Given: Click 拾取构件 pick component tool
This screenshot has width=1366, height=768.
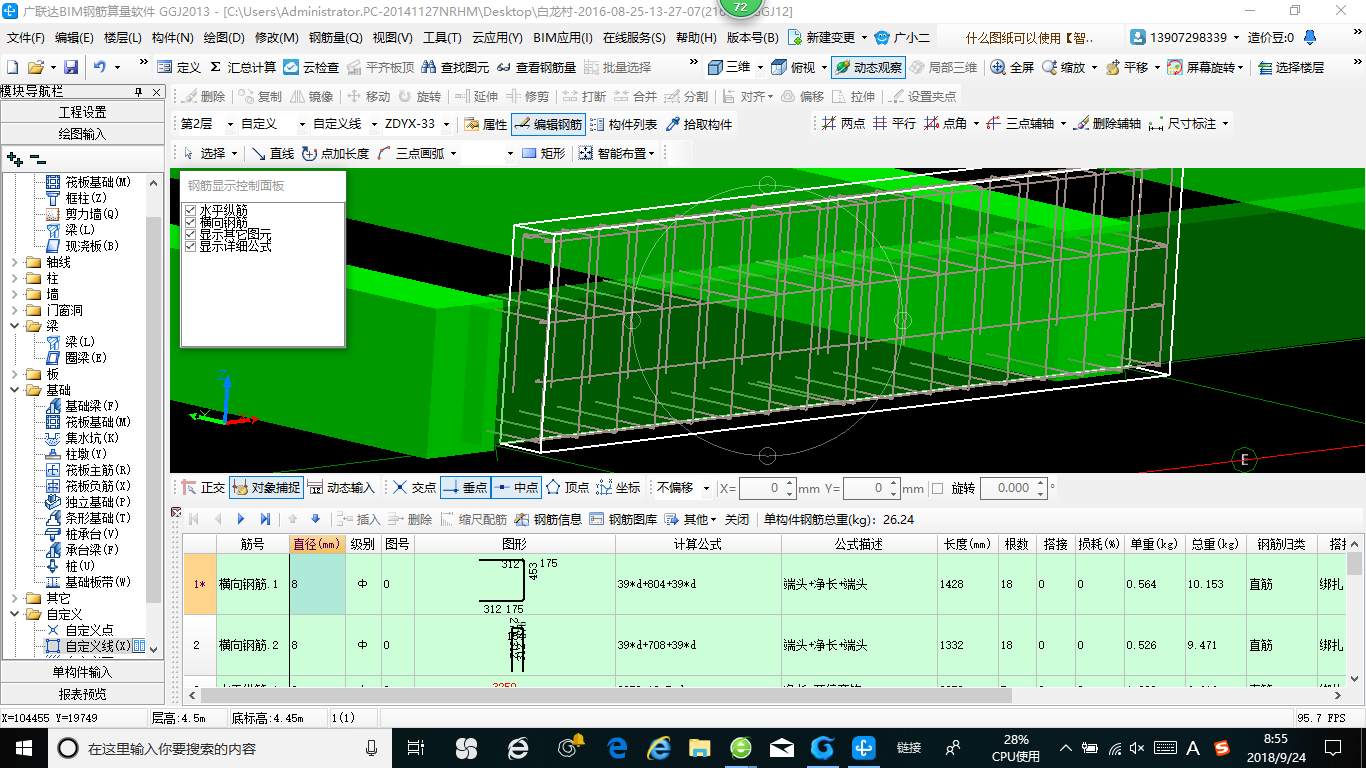Looking at the screenshot, I should (x=699, y=124).
